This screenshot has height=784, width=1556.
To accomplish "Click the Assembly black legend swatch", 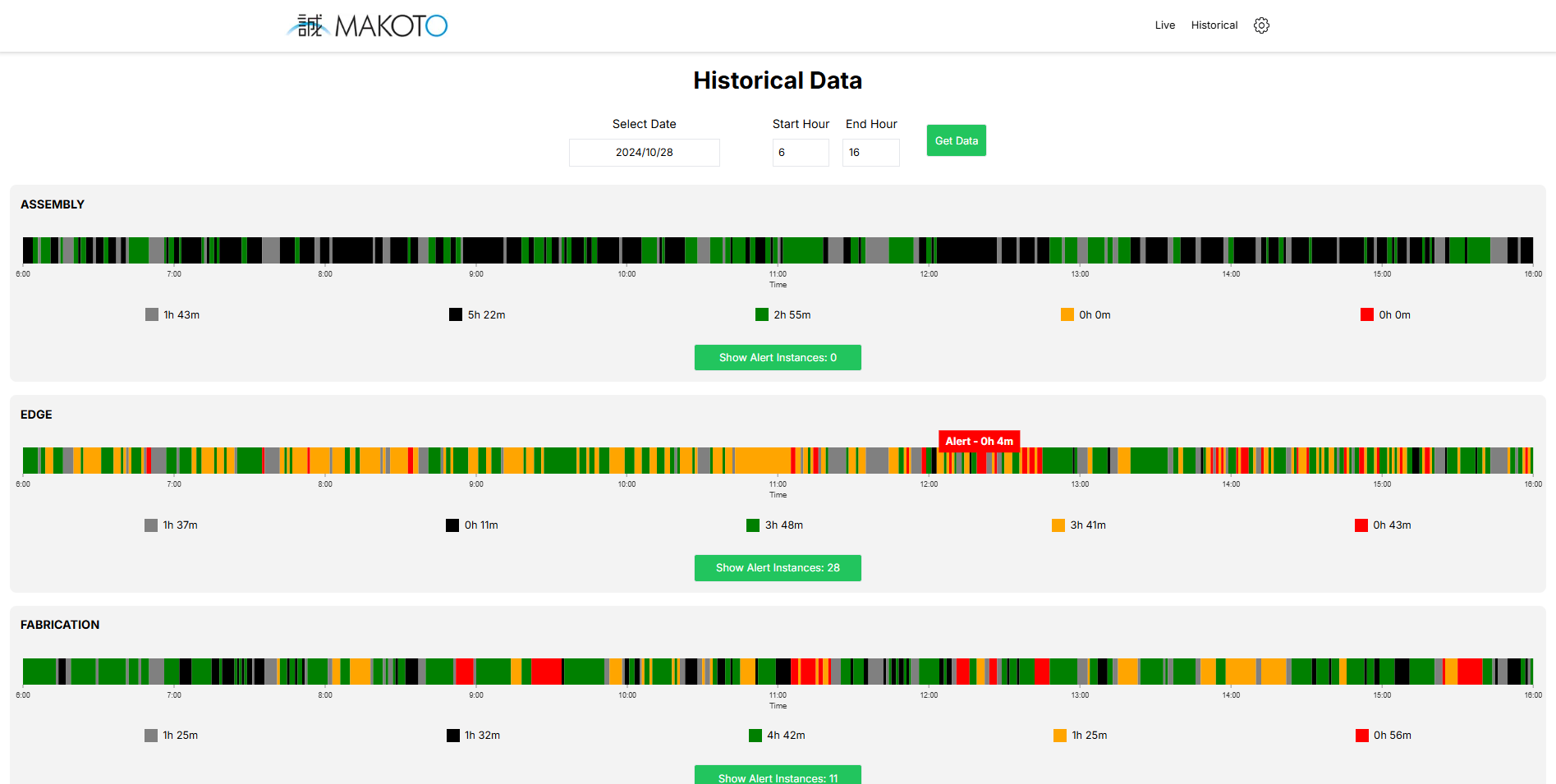I will tap(456, 314).
